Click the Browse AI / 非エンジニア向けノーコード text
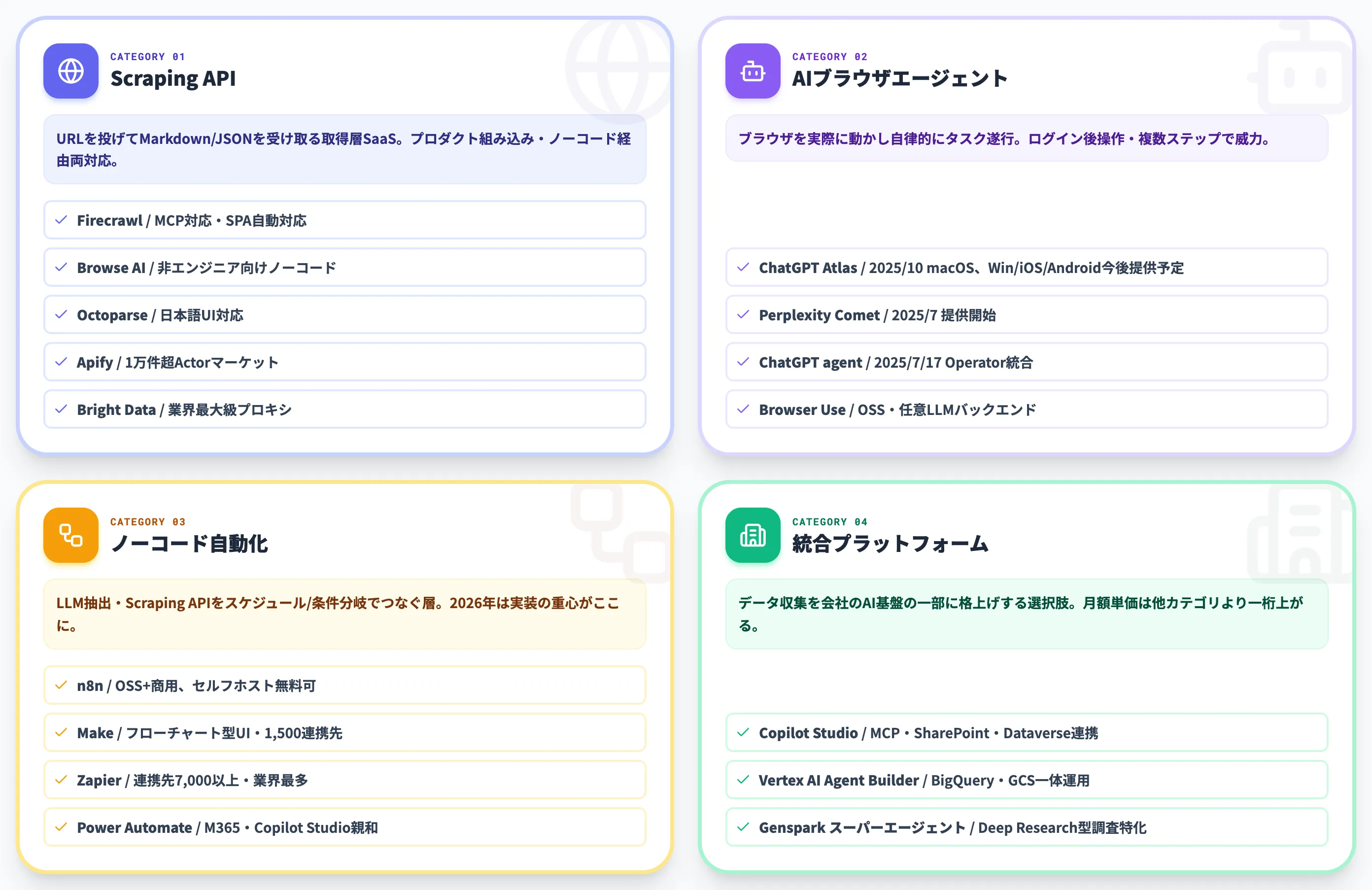Screen dimensions: 1372x890 (206, 268)
